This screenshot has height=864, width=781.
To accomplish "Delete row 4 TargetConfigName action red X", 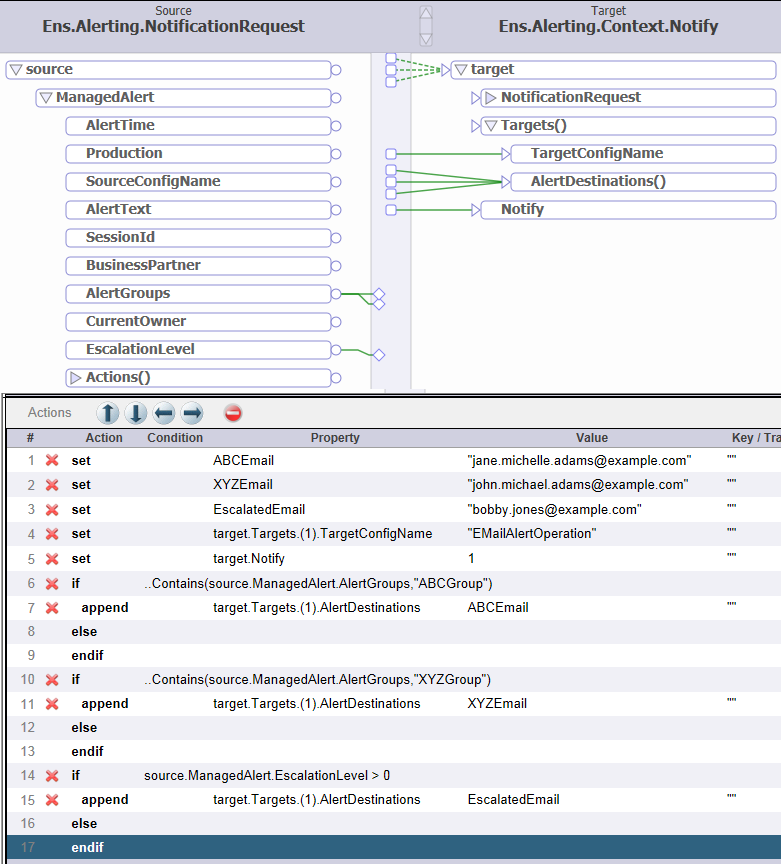I will (52, 534).
